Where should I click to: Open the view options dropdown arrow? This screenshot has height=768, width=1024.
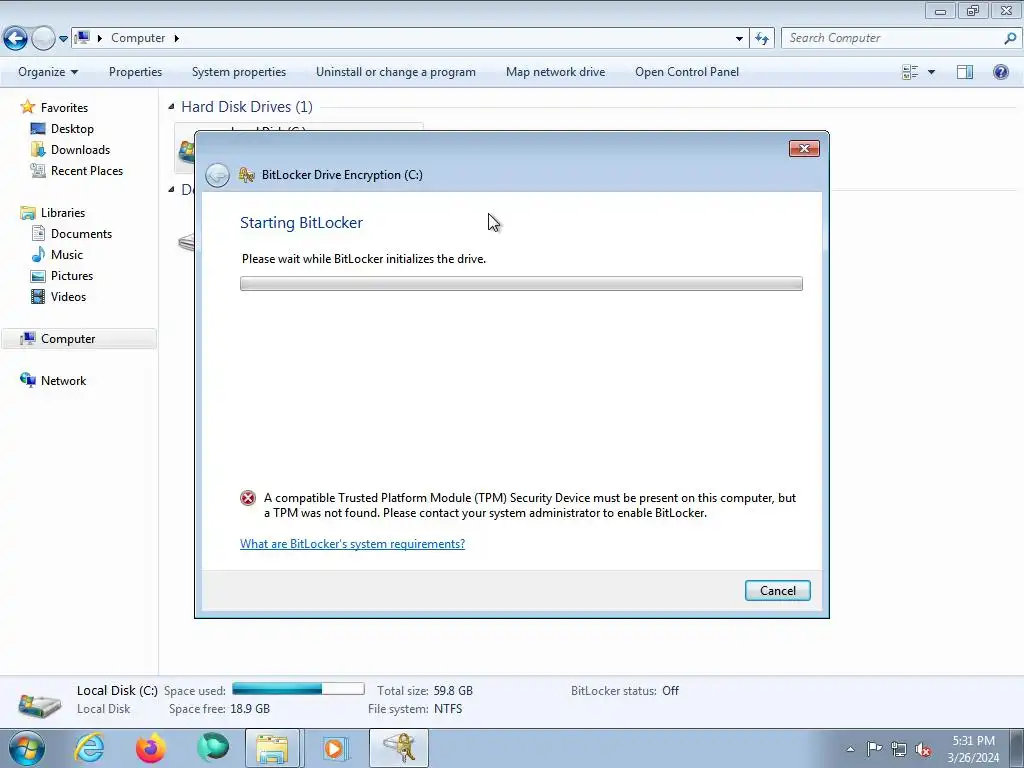pos(931,72)
